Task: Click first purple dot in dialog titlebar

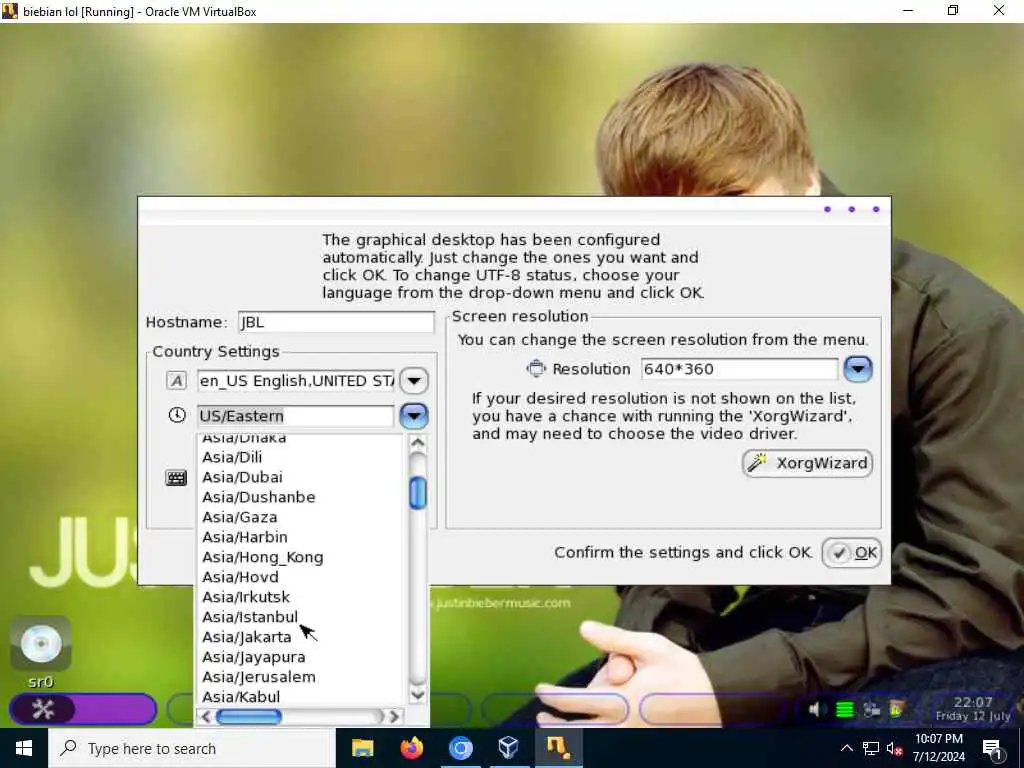Action: [x=827, y=210]
